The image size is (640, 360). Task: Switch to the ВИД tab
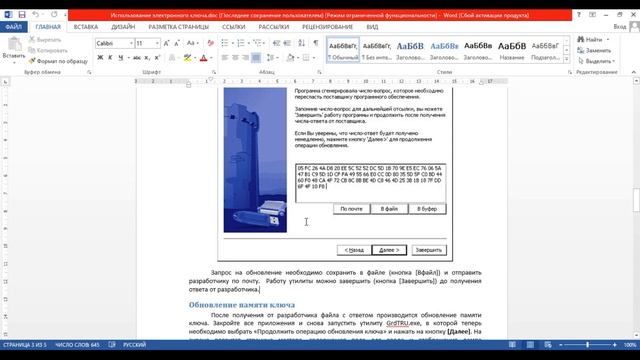pos(372,27)
